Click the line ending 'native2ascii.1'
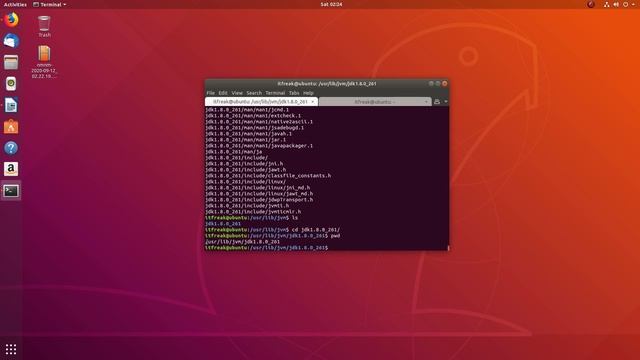640x360 pixels. 259,122
